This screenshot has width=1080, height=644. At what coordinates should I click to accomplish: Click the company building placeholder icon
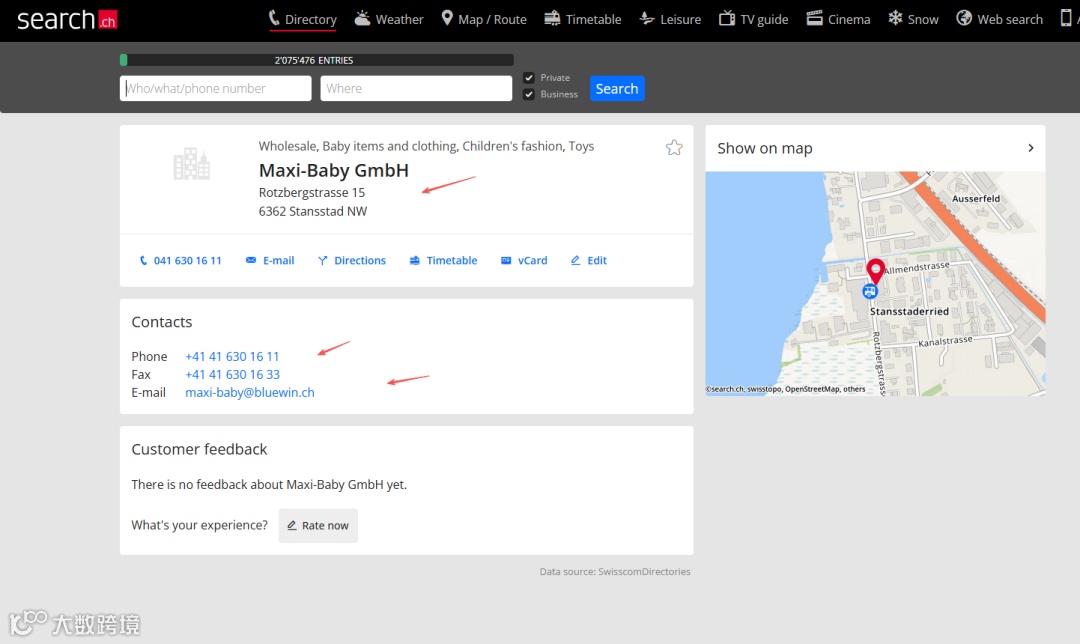point(191,164)
